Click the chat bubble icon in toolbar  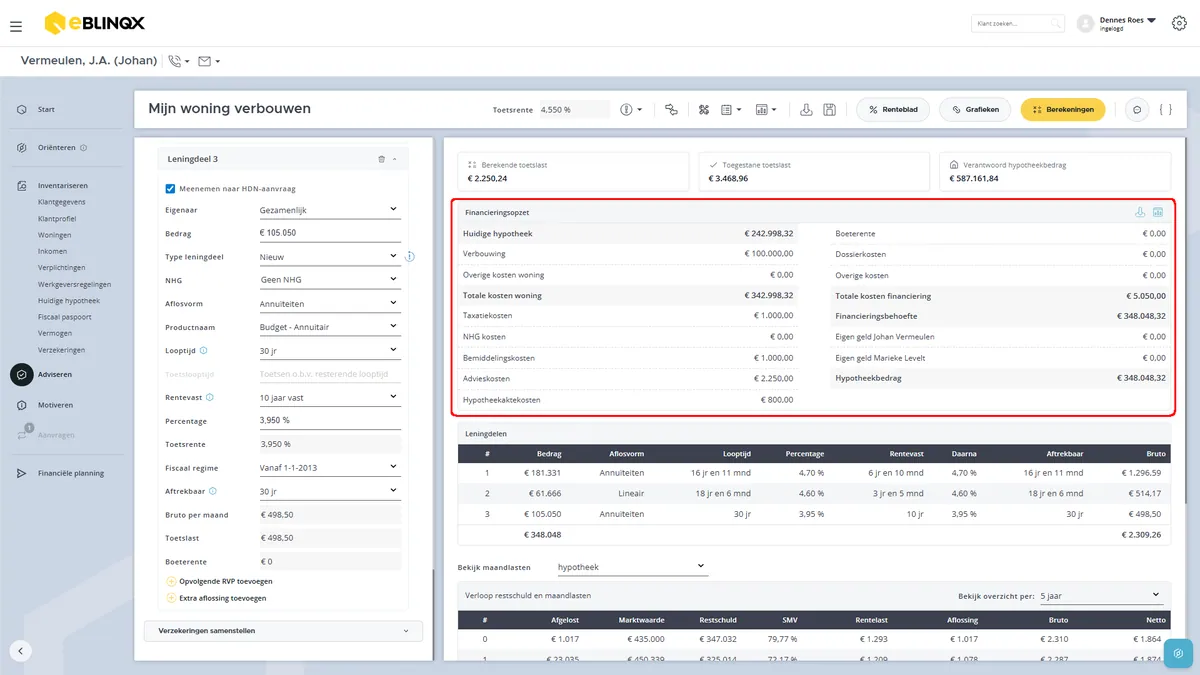[1136, 109]
